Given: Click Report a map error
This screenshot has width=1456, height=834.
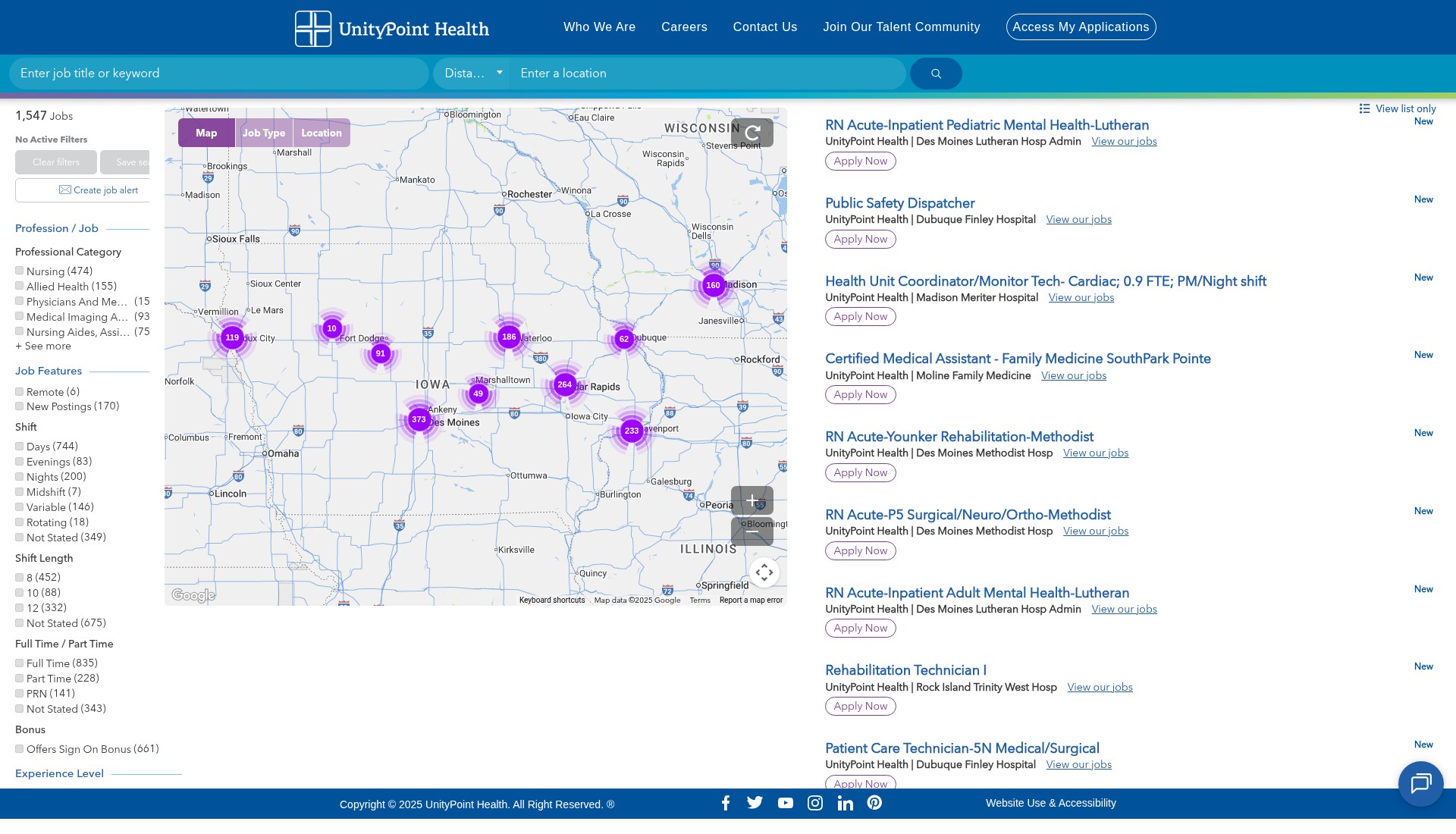Looking at the screenshot, I should [x=751, y=600].
